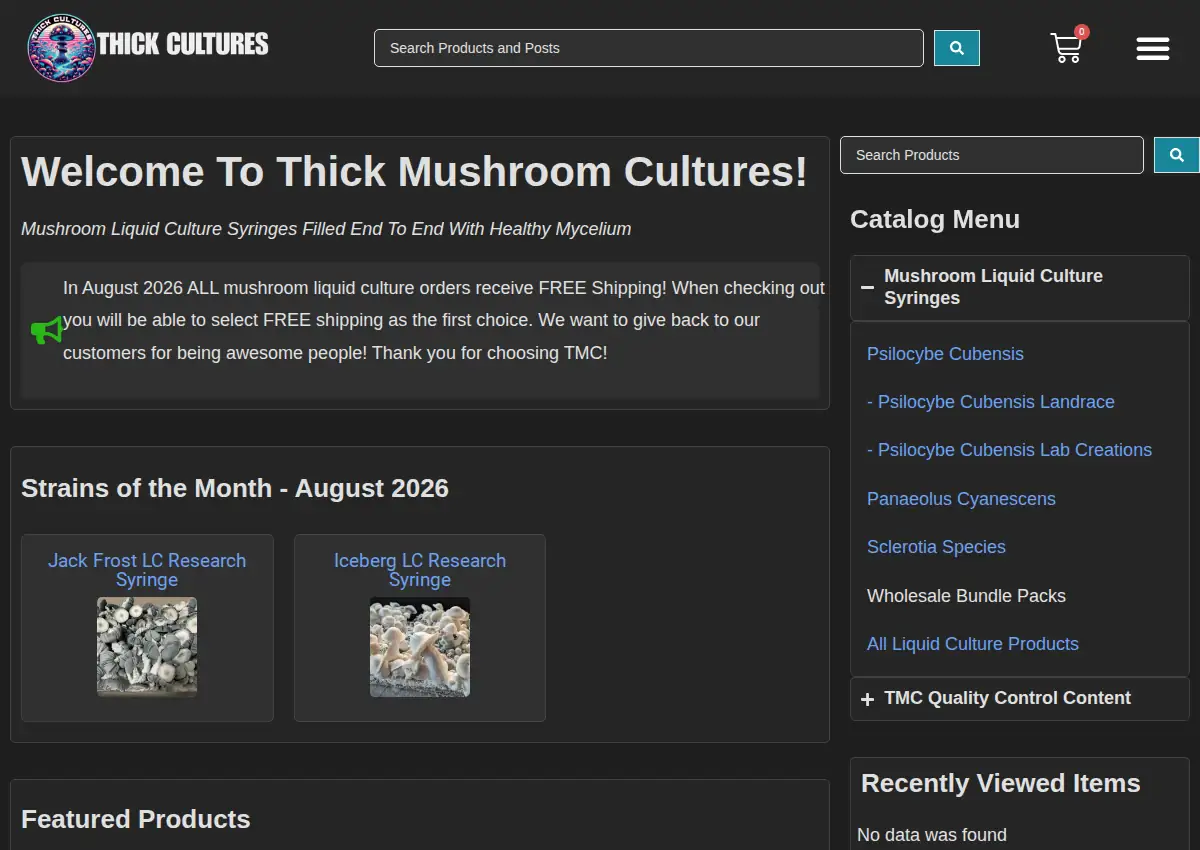Click the 'Featured Products' heading
The height and width of the screenshot is (850, 1200).
[x=136, y=819]
